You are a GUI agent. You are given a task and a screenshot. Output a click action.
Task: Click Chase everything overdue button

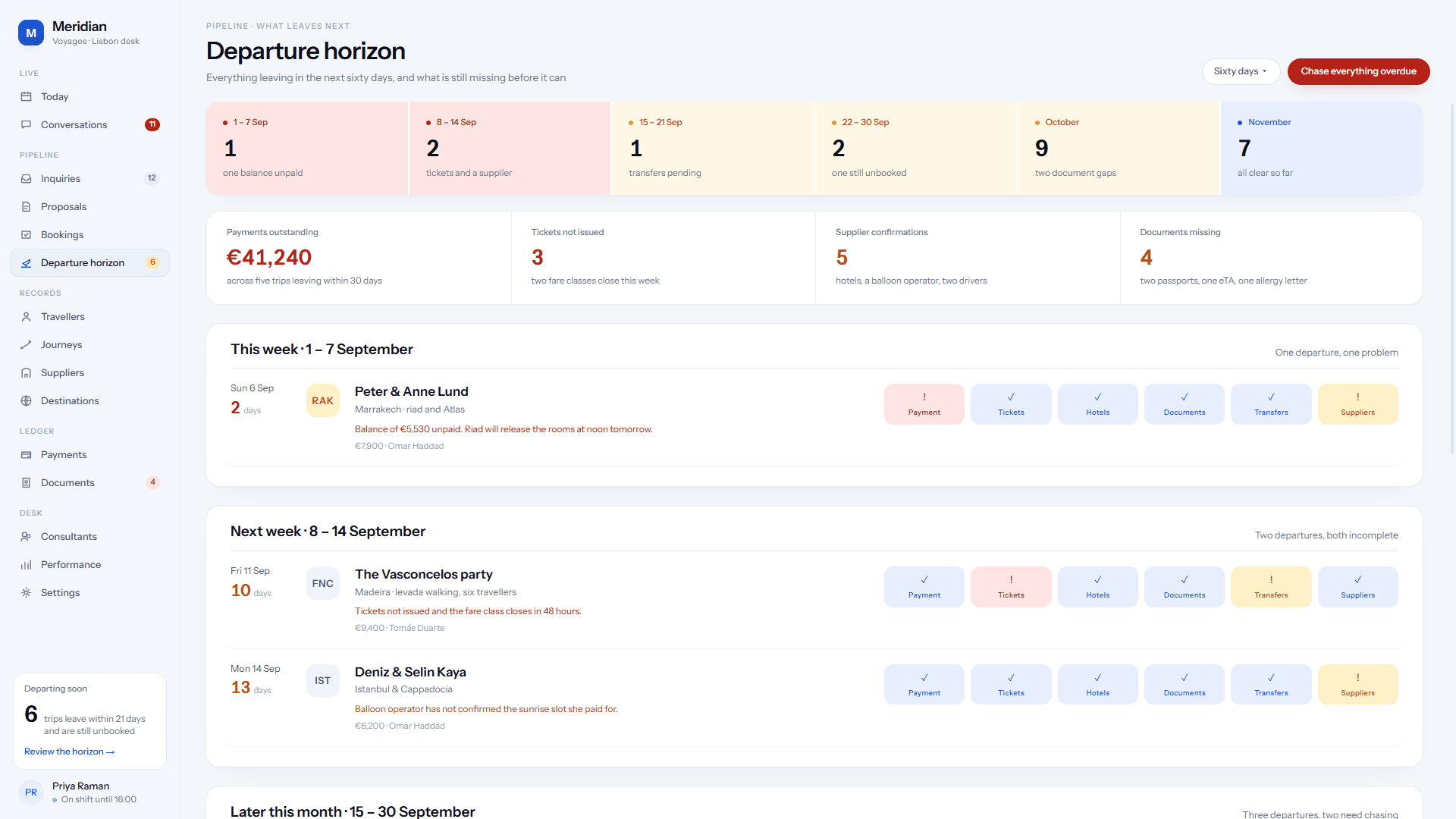(1358, 71)
